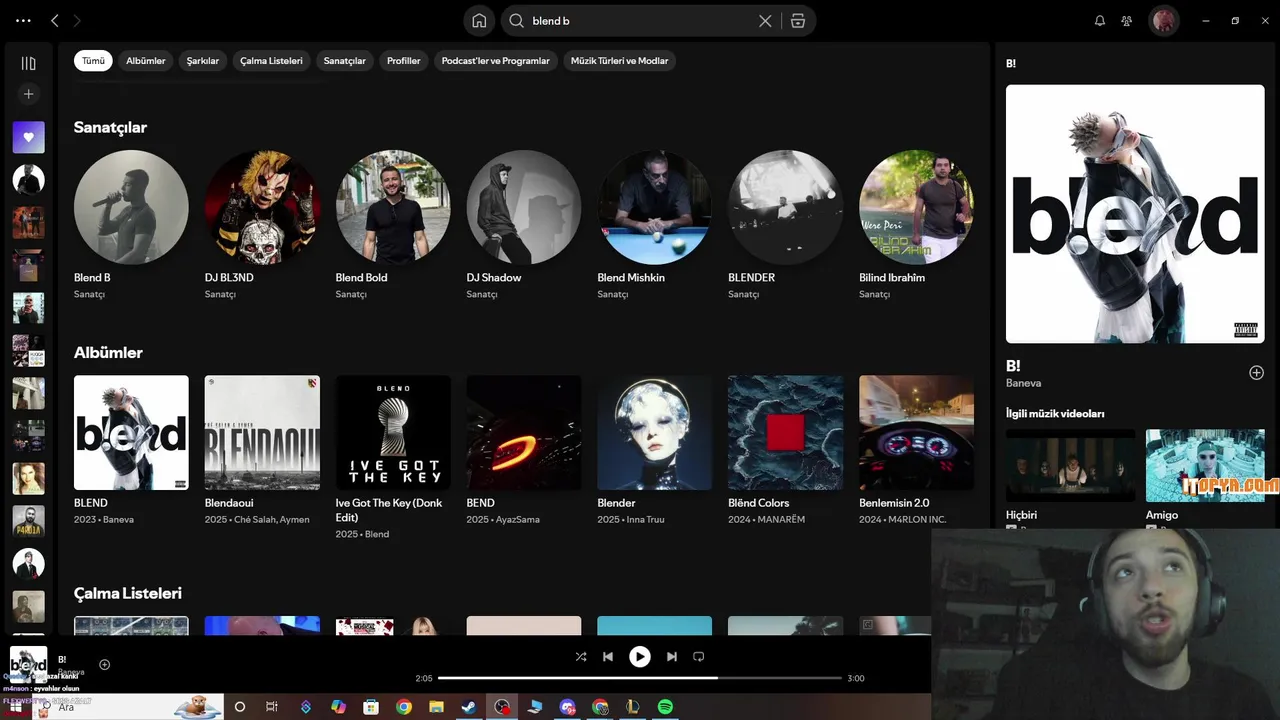This screenshot has height=720, width=1280.
Task: Open Google Chrome from the taskbar
Action: point(403,707)
